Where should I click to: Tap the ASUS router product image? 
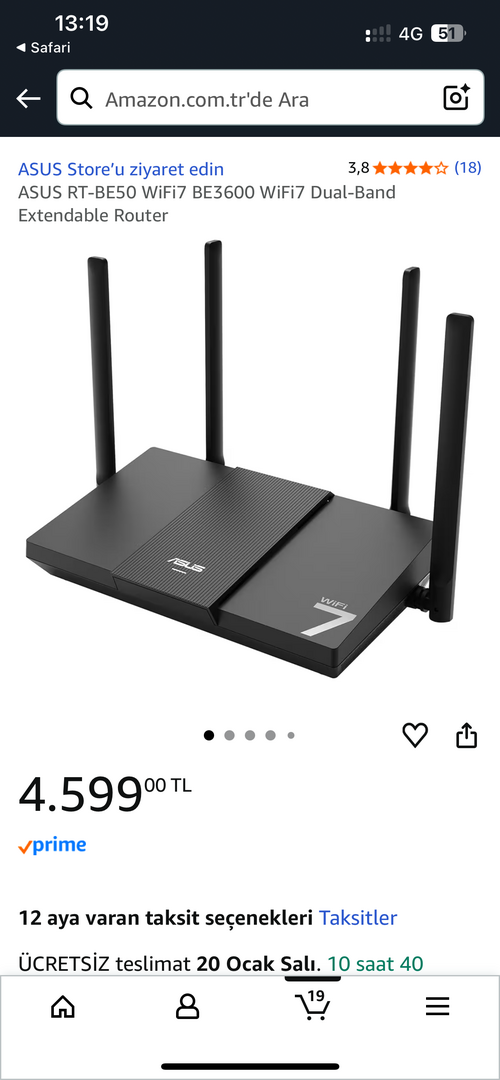click(x=250, y=460)
